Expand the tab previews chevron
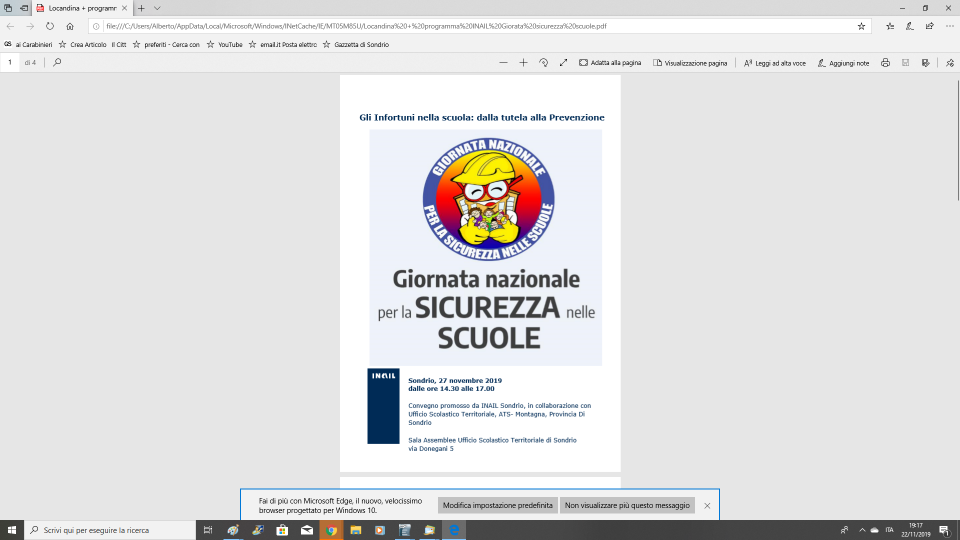Viewport: 960px width, 540px height. [x=157, y=8]
